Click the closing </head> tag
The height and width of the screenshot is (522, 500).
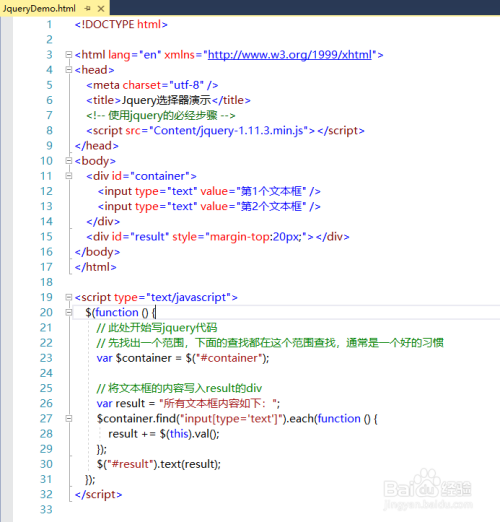(x=97, y=146)
